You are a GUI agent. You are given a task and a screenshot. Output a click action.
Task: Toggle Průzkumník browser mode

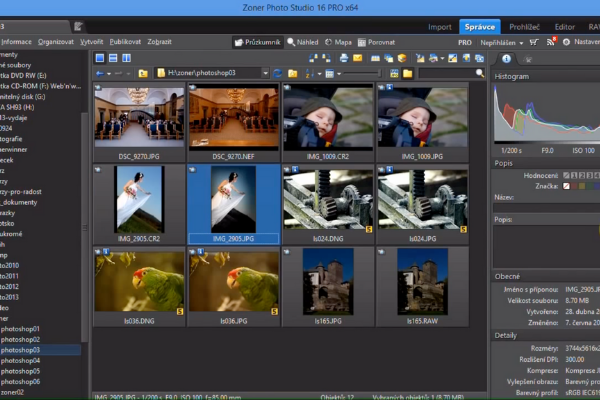click(258, 42)
